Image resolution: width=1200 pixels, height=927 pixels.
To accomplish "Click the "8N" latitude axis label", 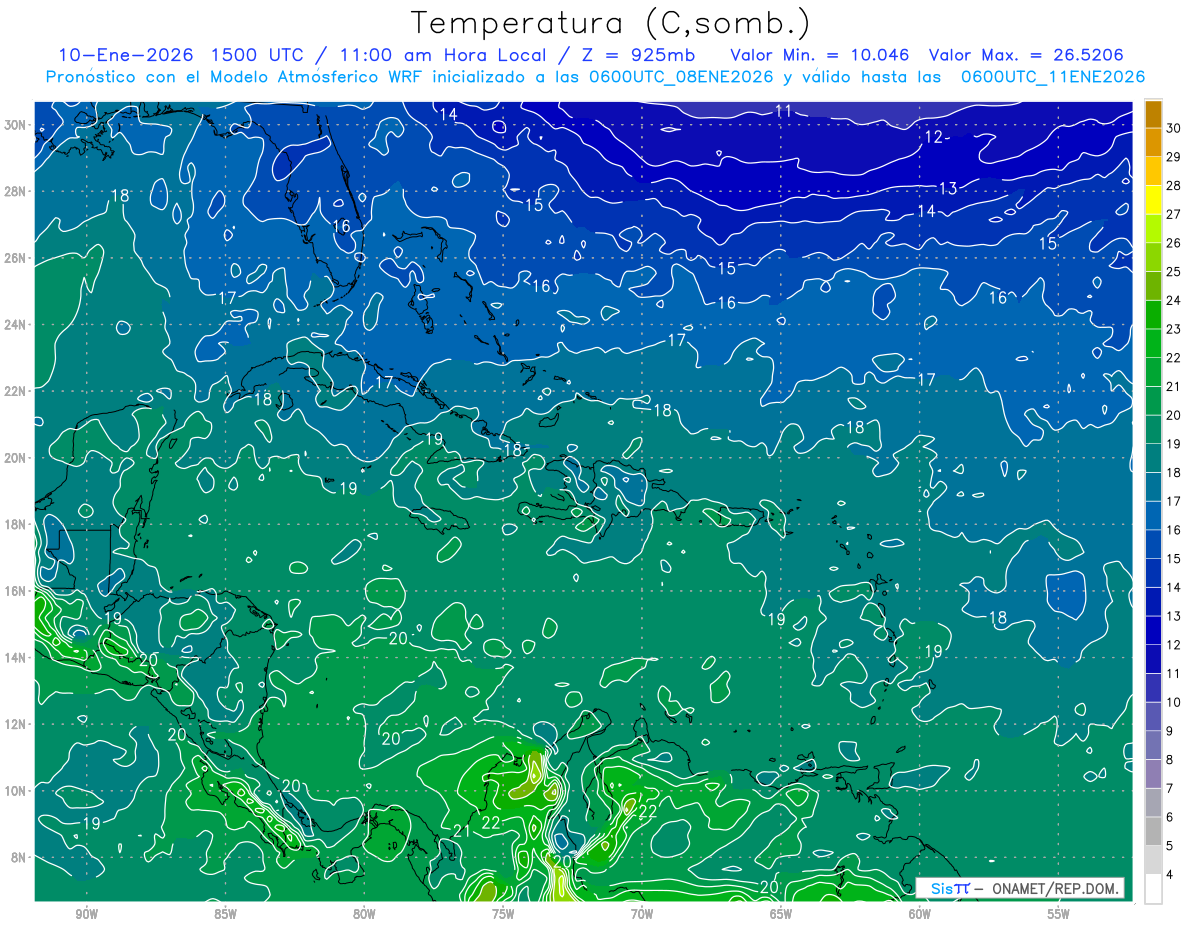I will [20, 857].
